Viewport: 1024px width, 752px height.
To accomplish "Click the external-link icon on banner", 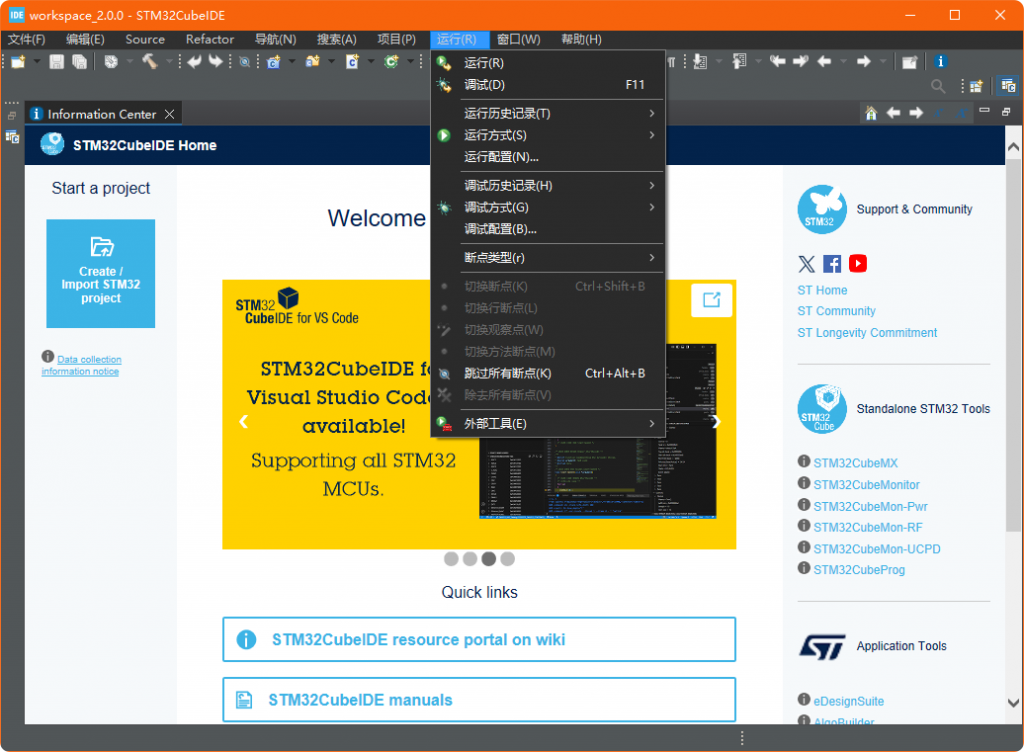I will click(711, 300).
